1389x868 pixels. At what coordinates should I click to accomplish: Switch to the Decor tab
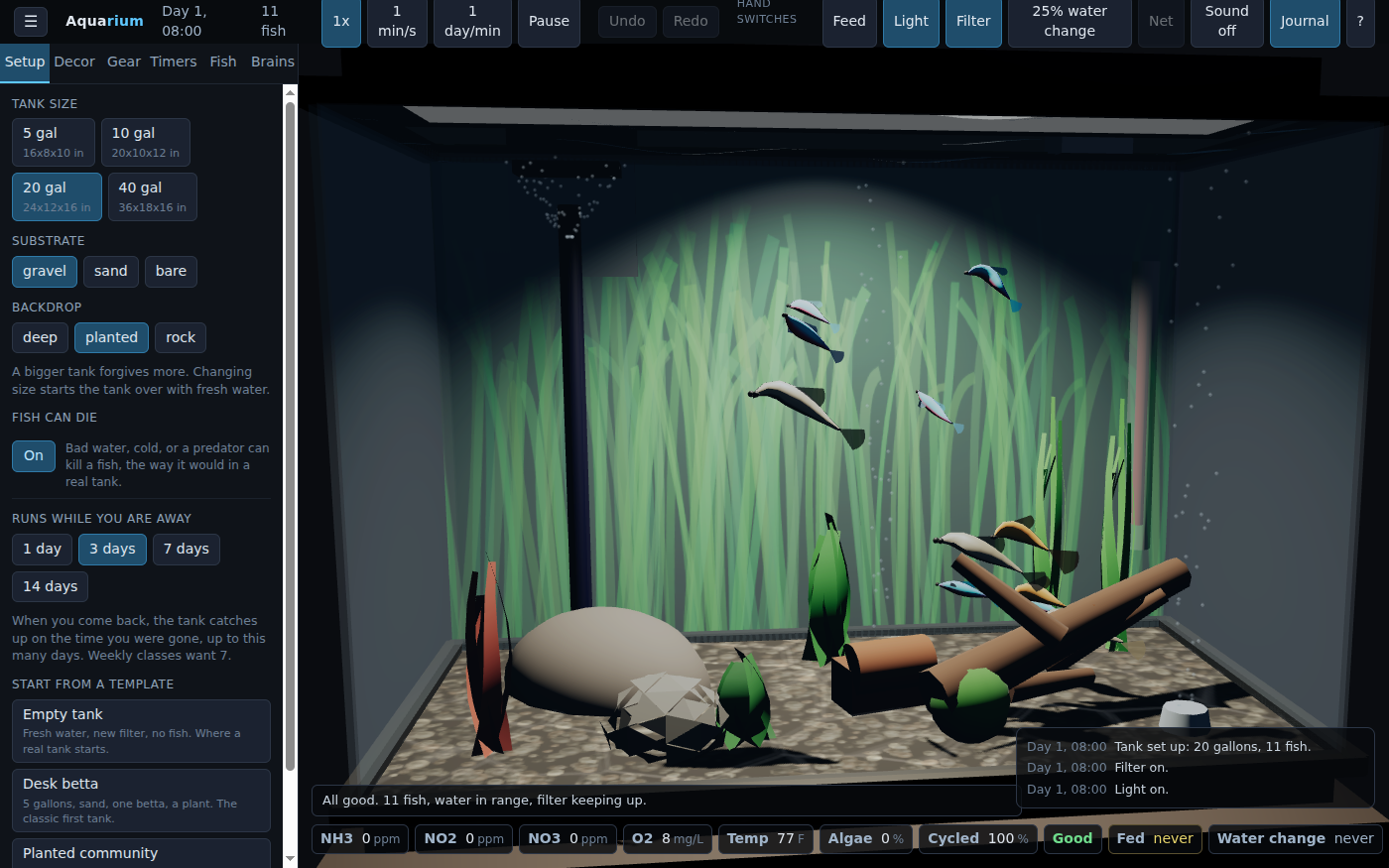[x=74, y=62]
